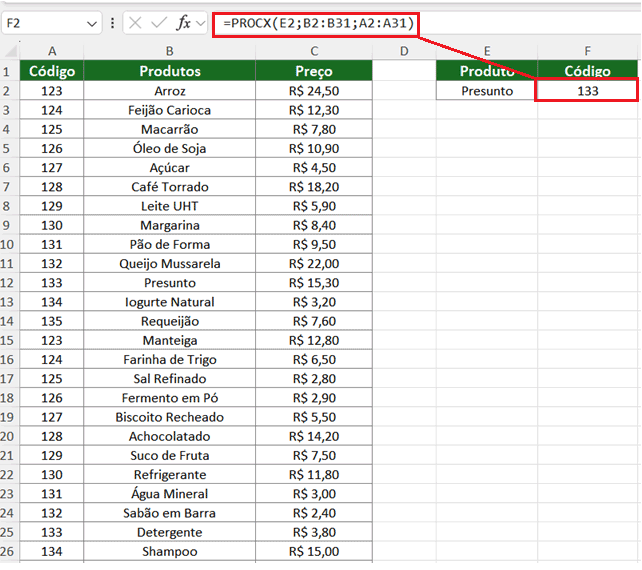Select column A header
The width and height of the screenshot is (642, 570).
(x=52, y=51)
